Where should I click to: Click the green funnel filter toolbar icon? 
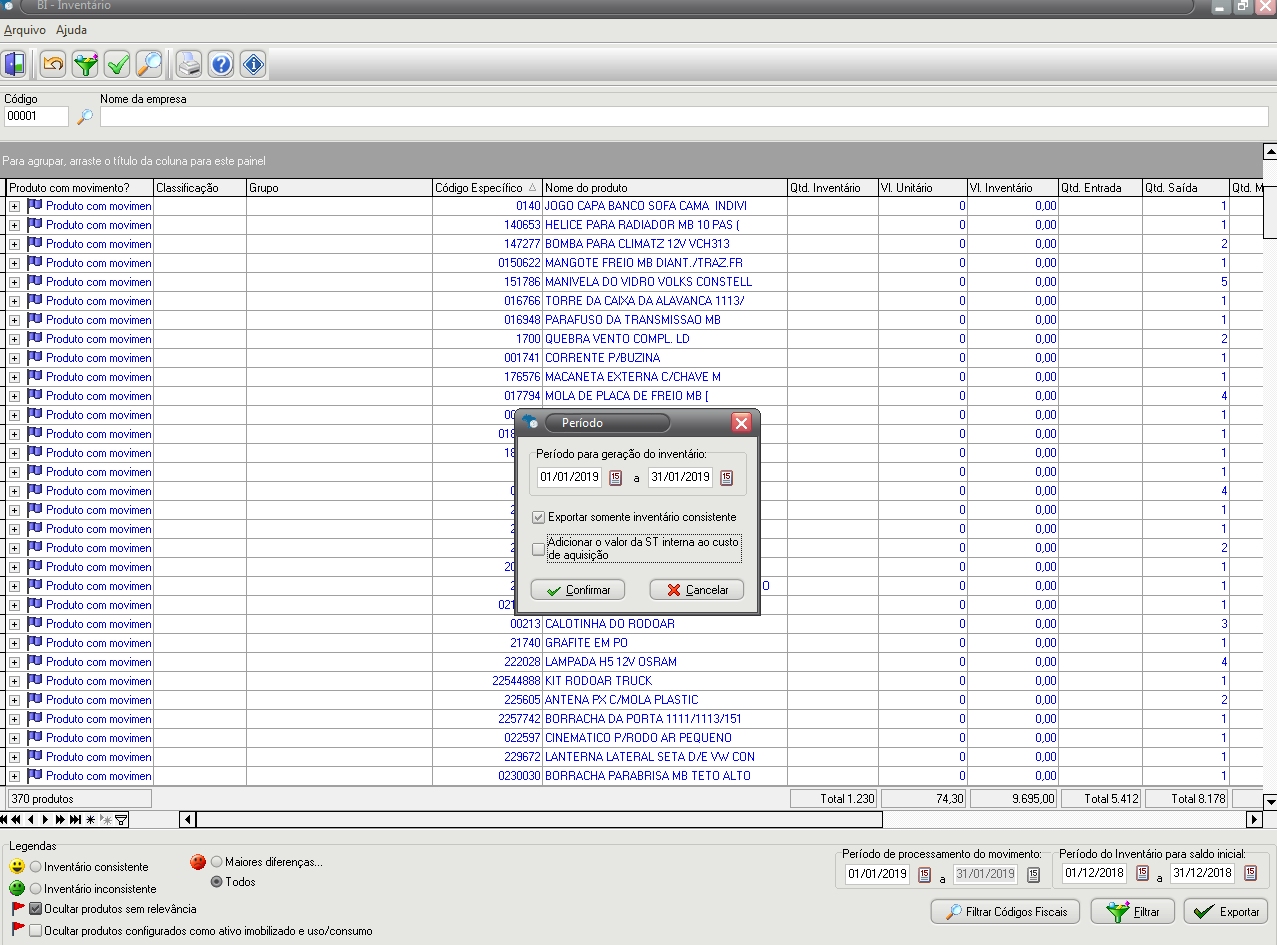tap(86, 65)
